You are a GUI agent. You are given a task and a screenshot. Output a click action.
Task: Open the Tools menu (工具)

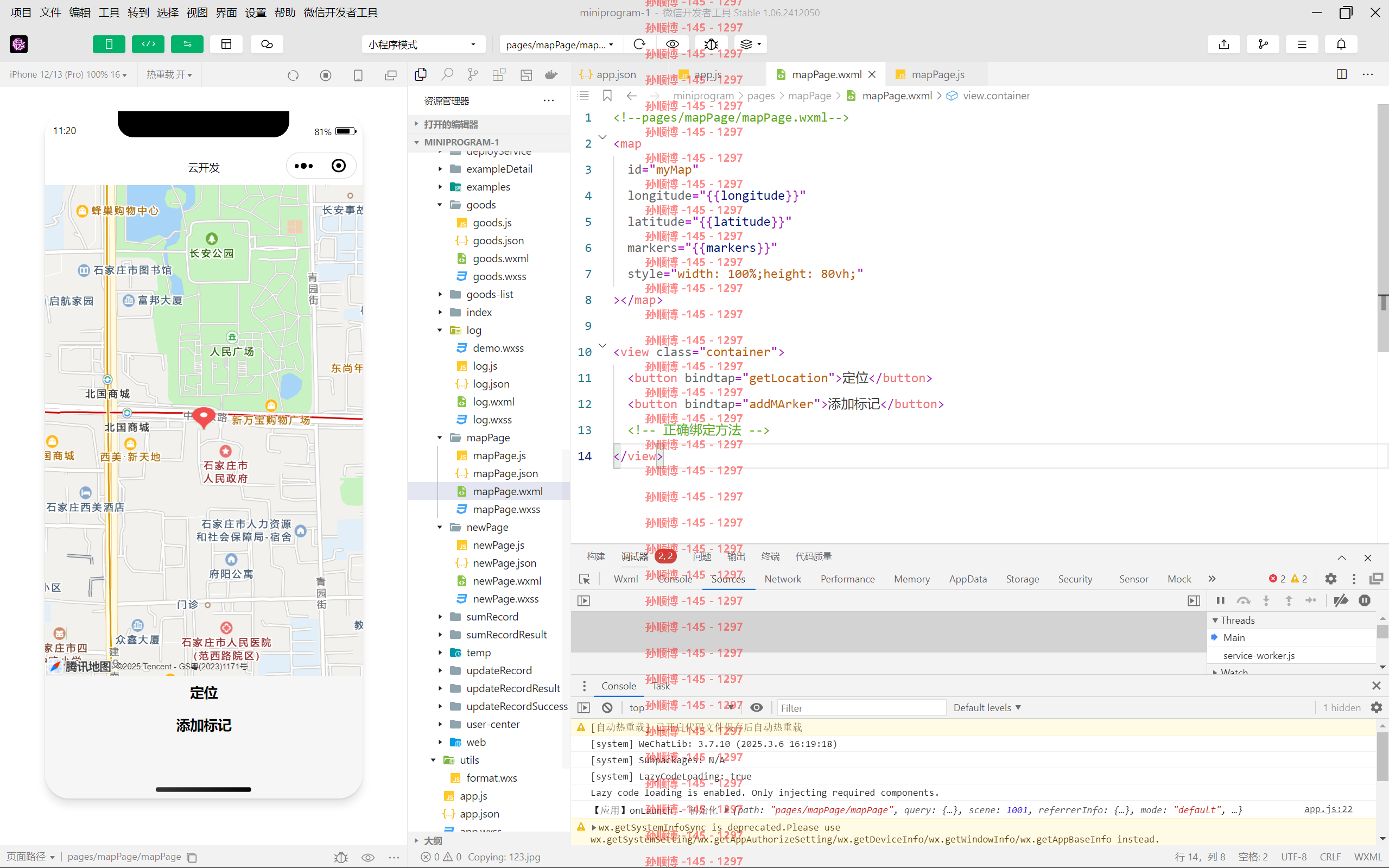coord(109,12)
